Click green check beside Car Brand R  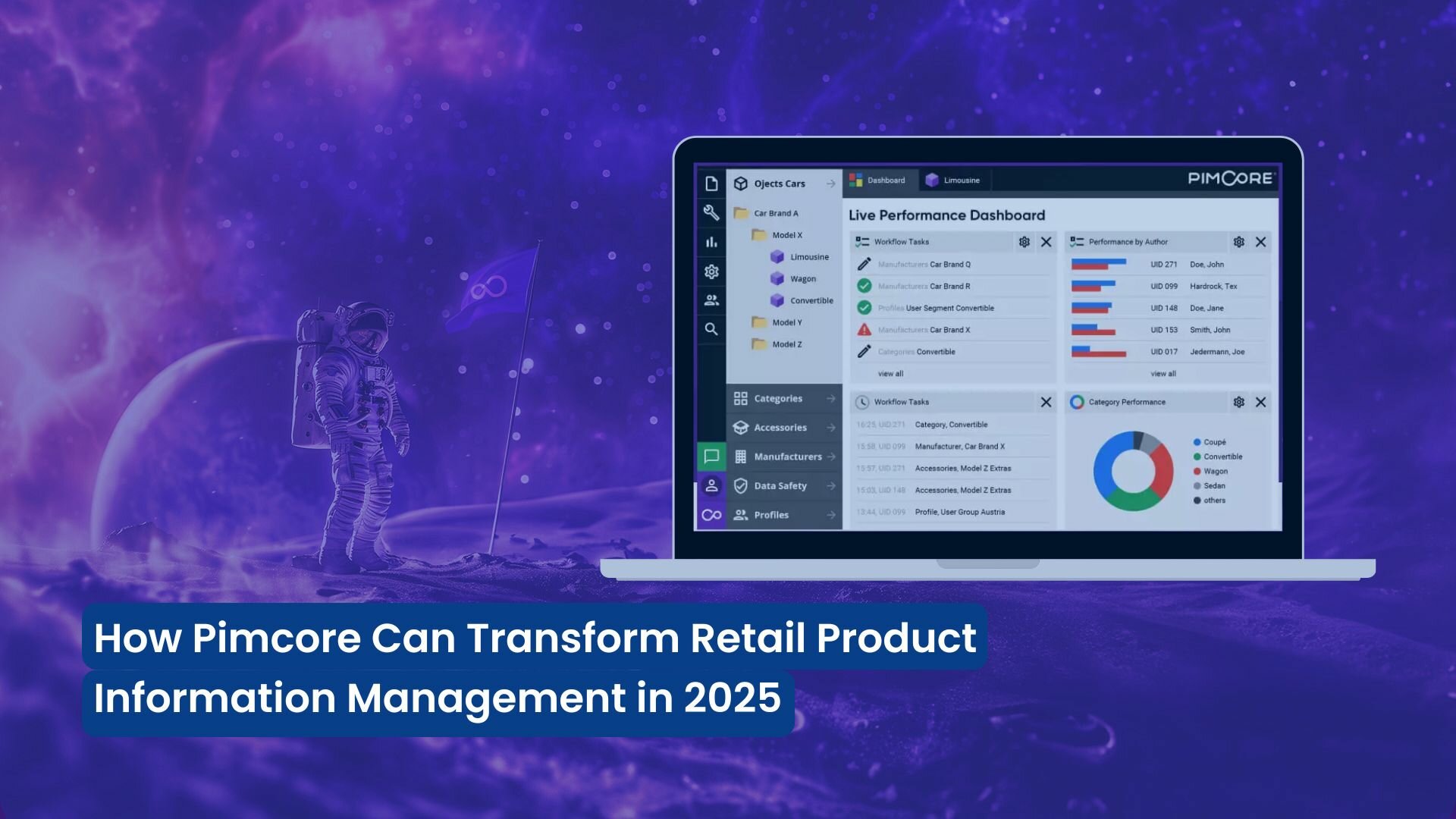tap(864, 286)
